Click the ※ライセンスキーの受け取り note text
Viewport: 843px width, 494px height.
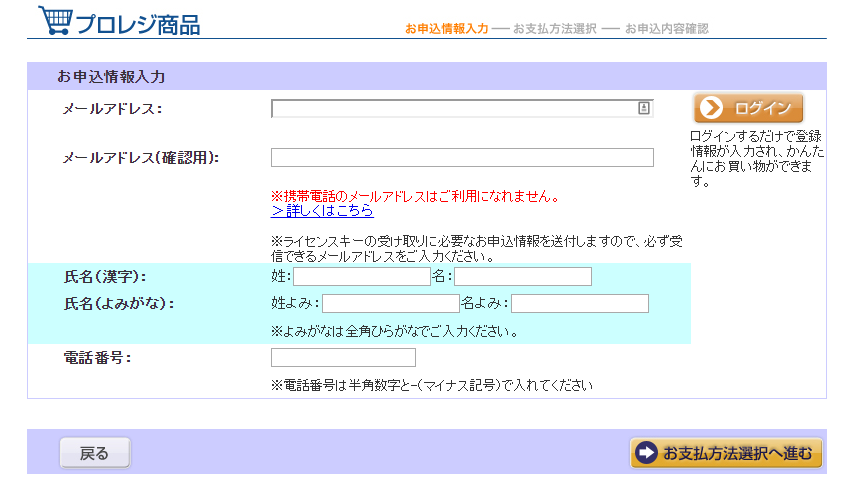477,249
